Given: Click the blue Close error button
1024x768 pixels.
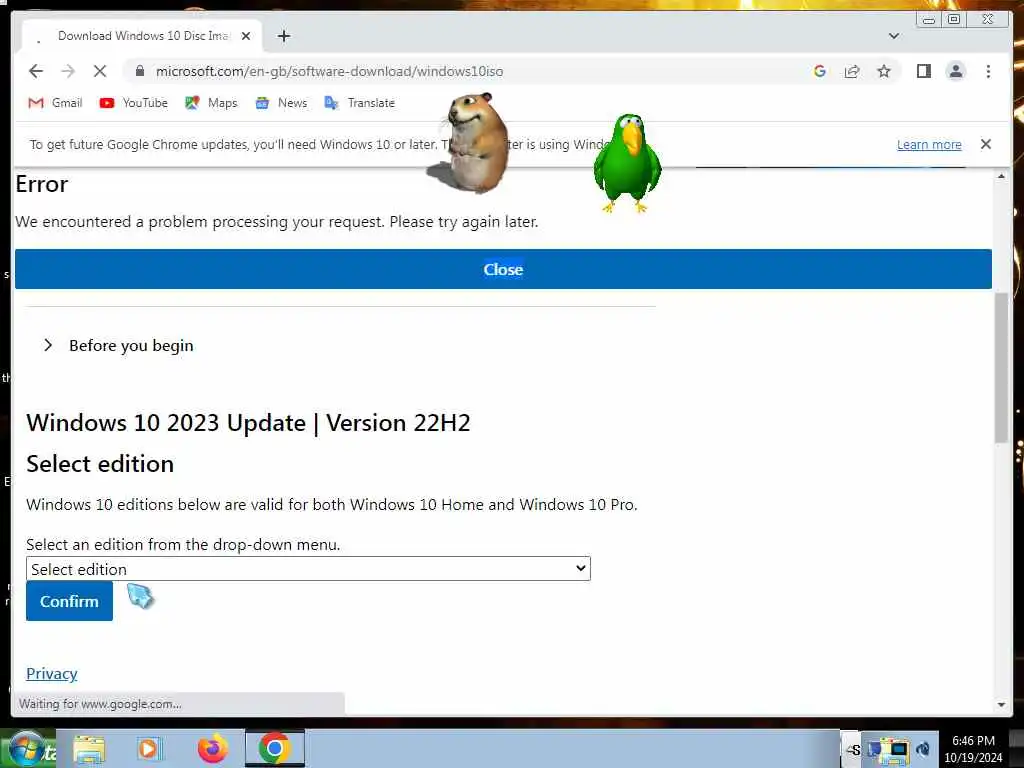Looking at the screenshot, I should (x=503, y=269).
